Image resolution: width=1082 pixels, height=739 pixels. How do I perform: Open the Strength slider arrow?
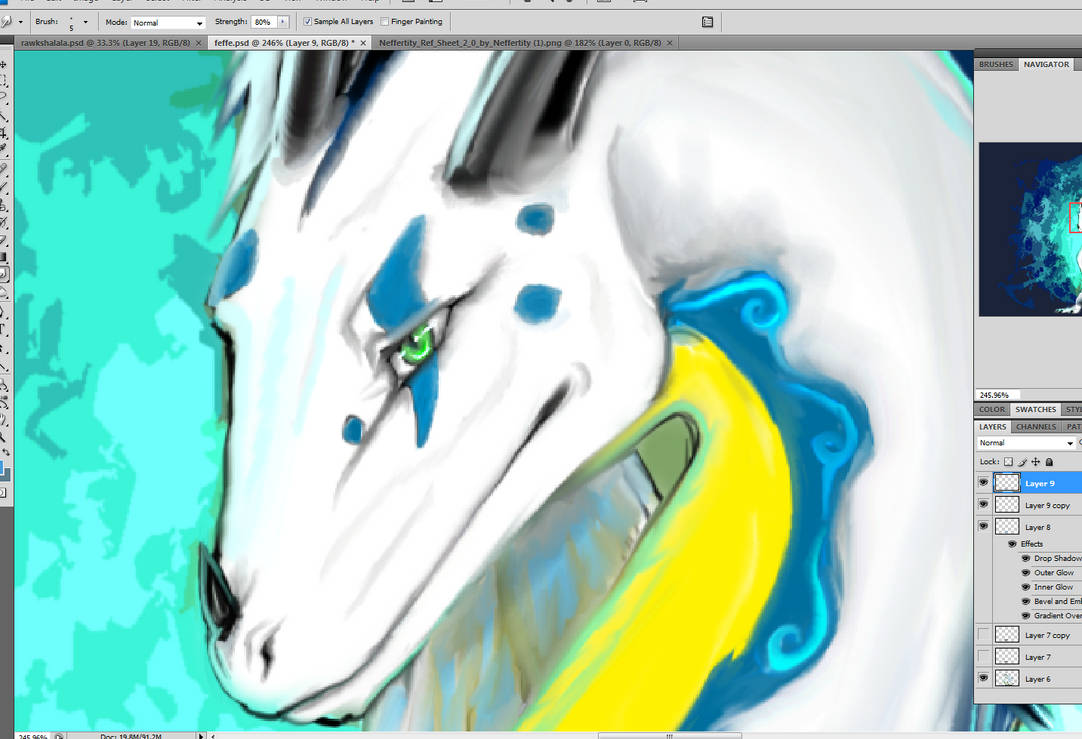(283, 22)
